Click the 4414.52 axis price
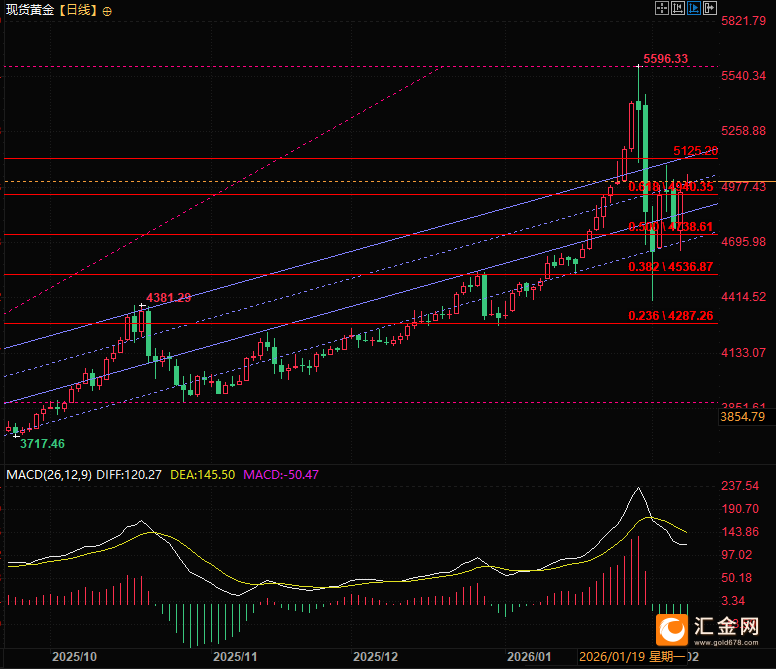 pyautogui.click(x=743, y=296)
